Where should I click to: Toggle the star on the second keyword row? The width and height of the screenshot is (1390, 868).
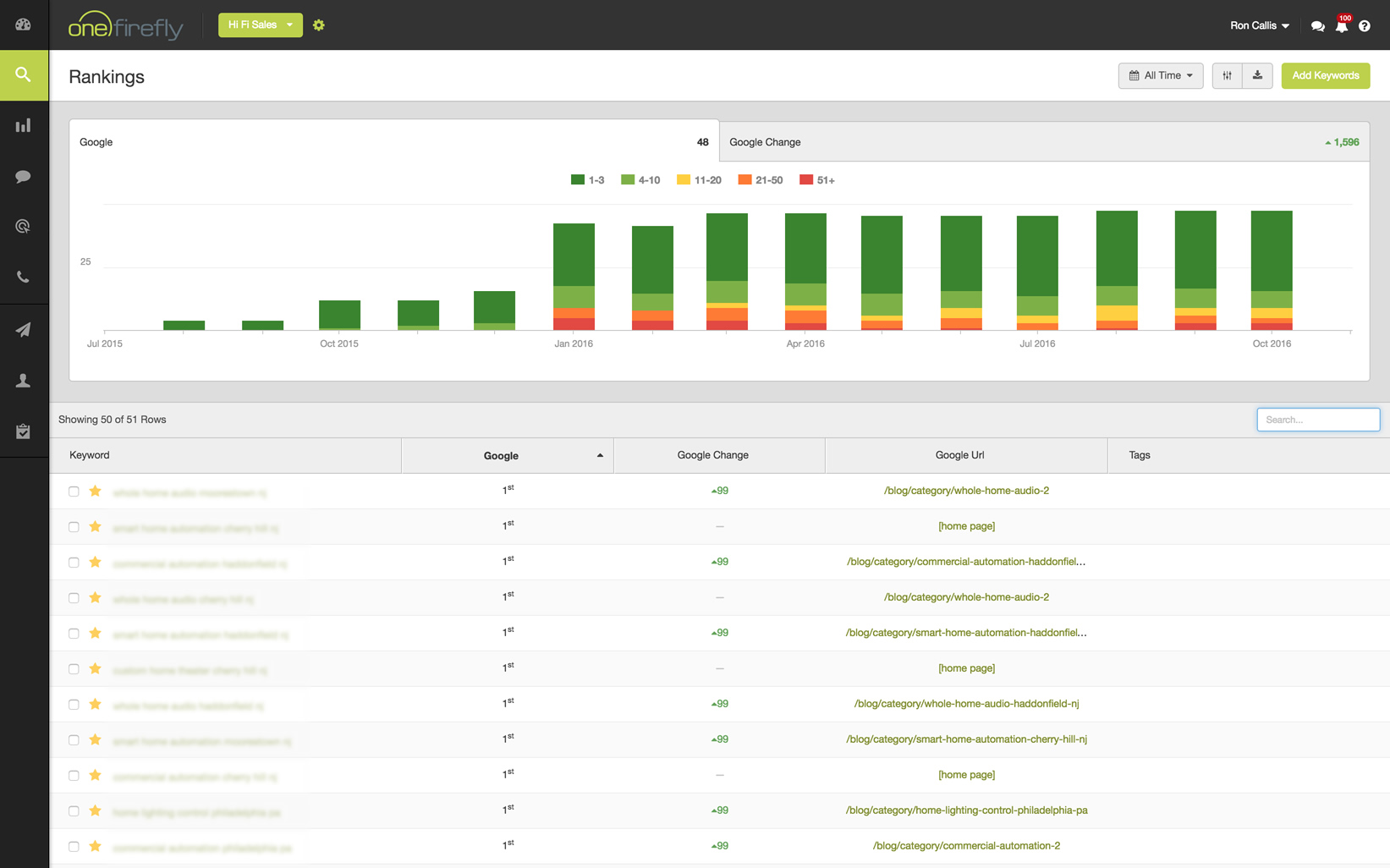[x=95, y=527]
